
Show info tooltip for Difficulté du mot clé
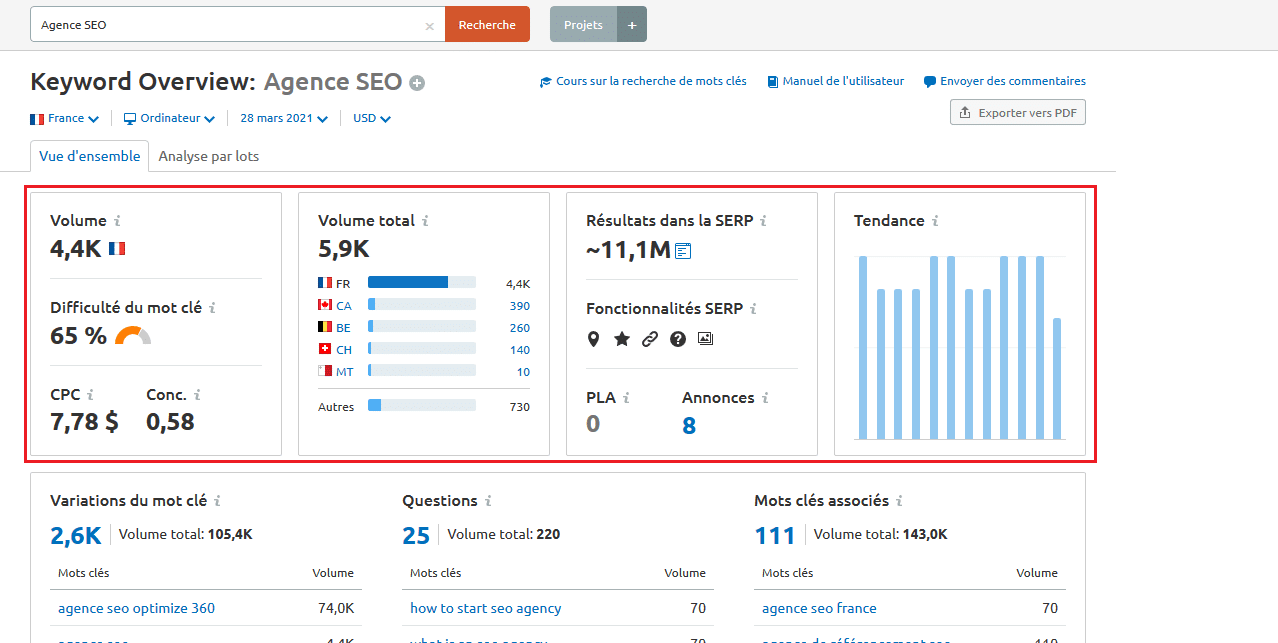[212, 308]
